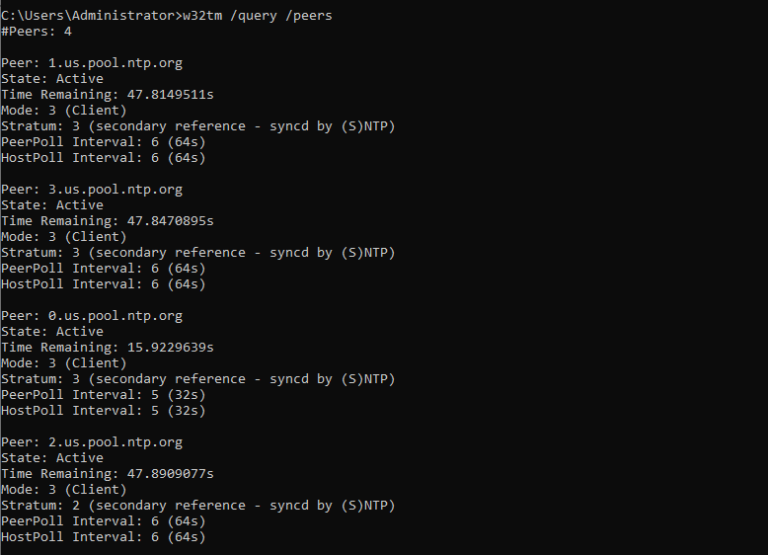Click the 1.us.pool.ntp.org peer name
The height and width of the screenshot is (555, 768).
(x=115, y=63)
